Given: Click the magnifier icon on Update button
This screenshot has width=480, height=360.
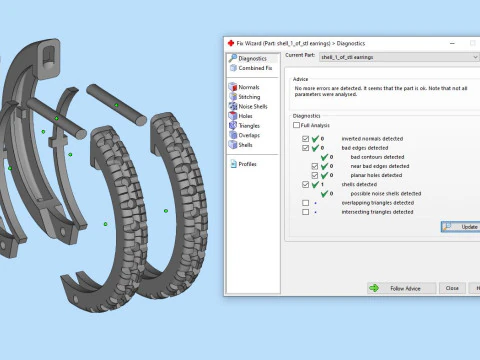Looking at the screenshot, I should click(x=447, y=227).
